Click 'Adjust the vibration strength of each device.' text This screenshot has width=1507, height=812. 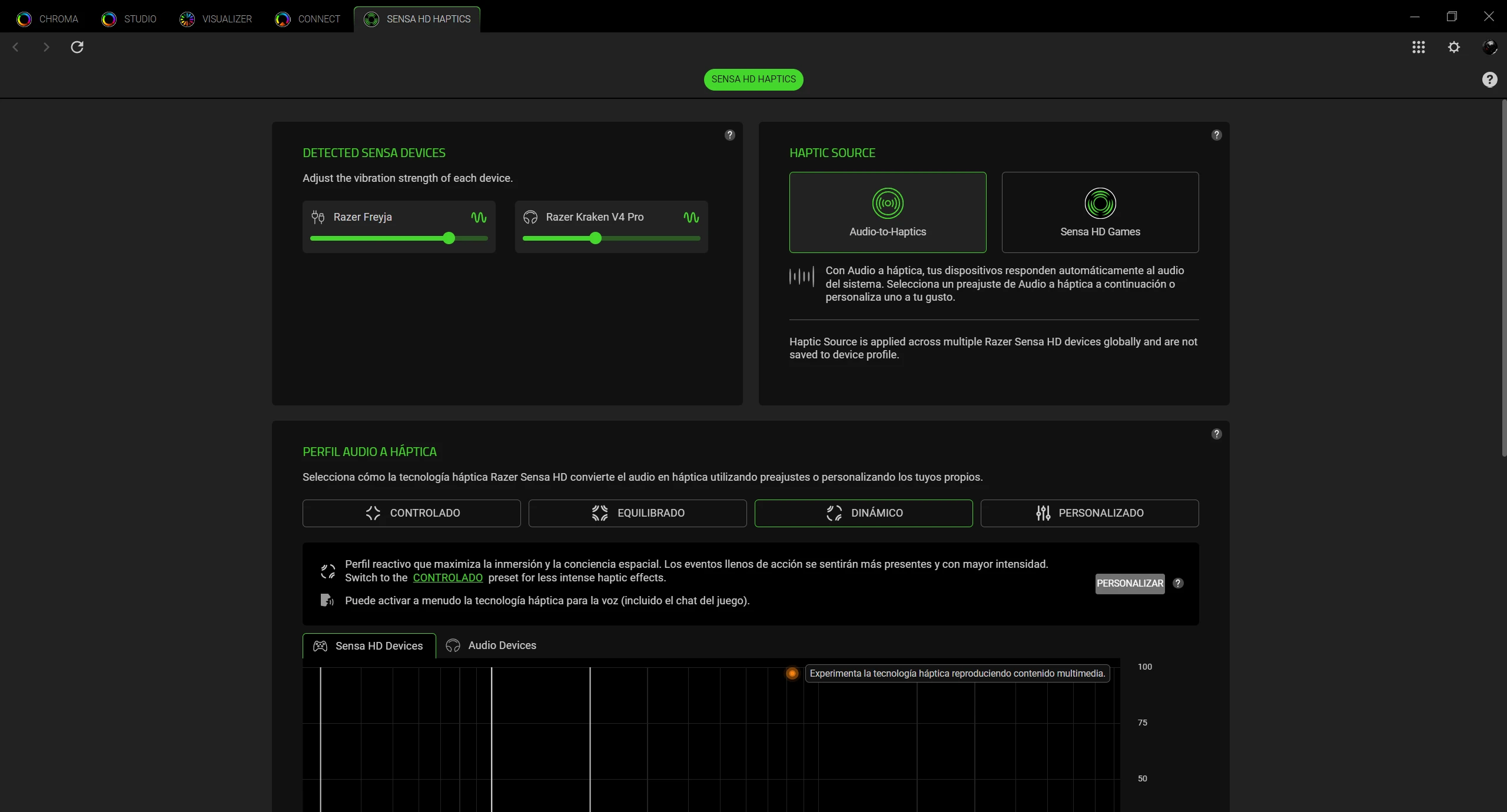click(407, 178)
